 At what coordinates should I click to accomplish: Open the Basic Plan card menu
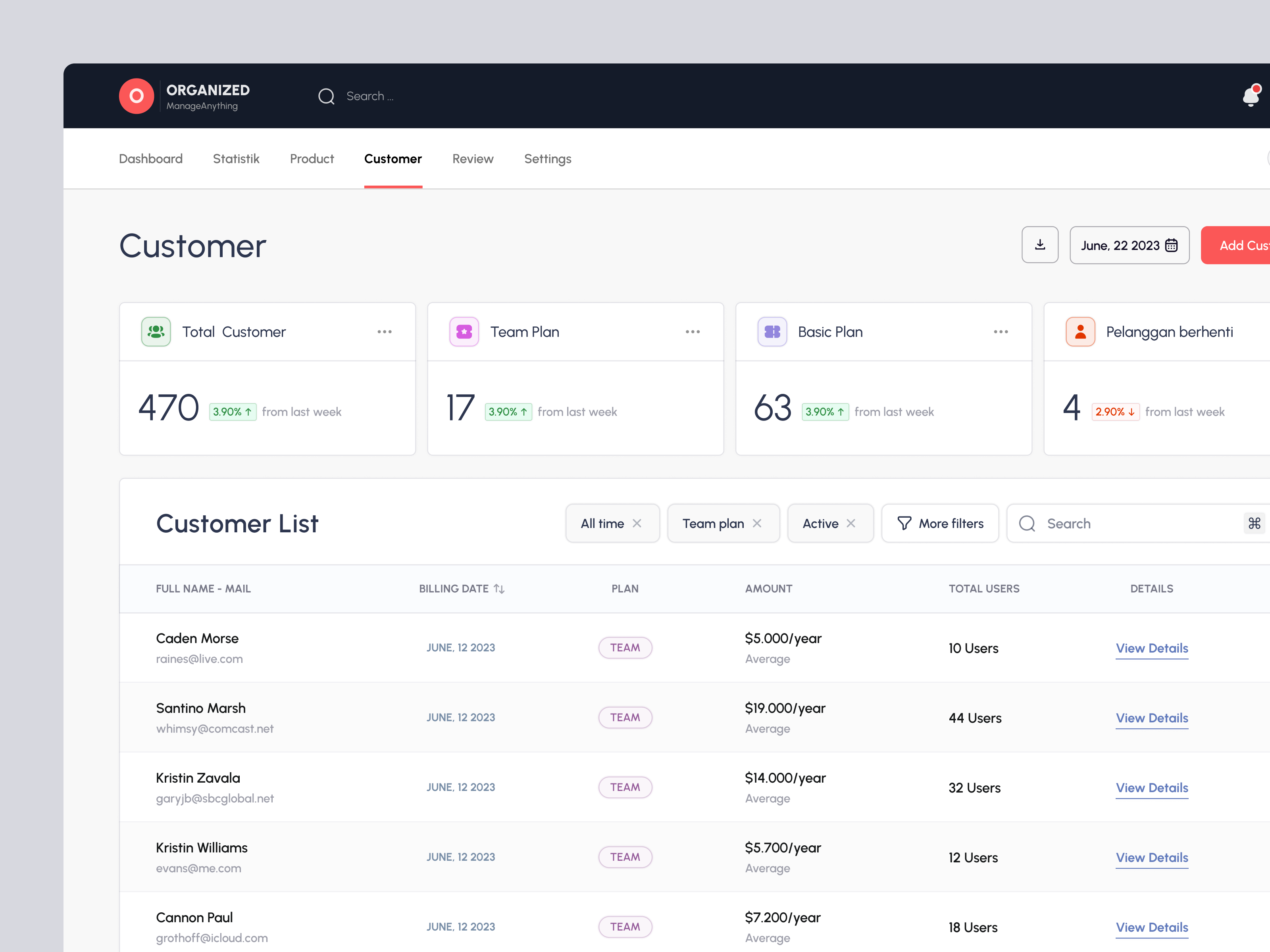(1001, 331)
